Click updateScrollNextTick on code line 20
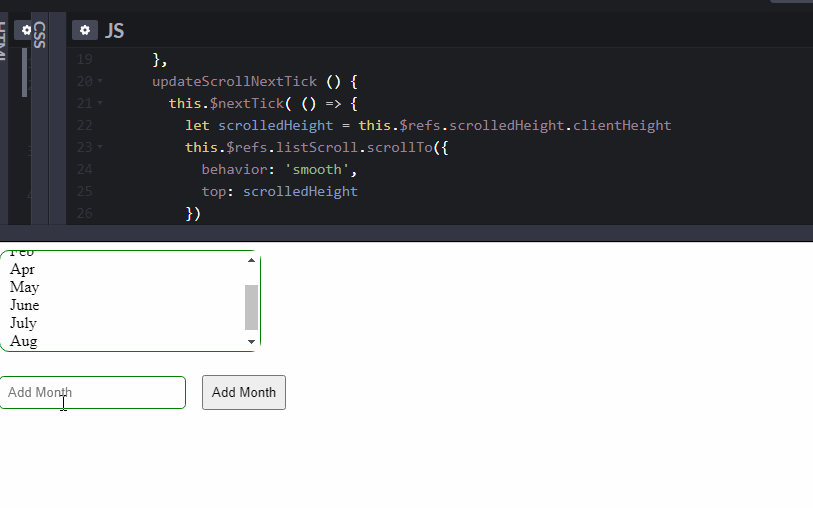813x508 pixels. pyautogui.click(x=234, y=81)
